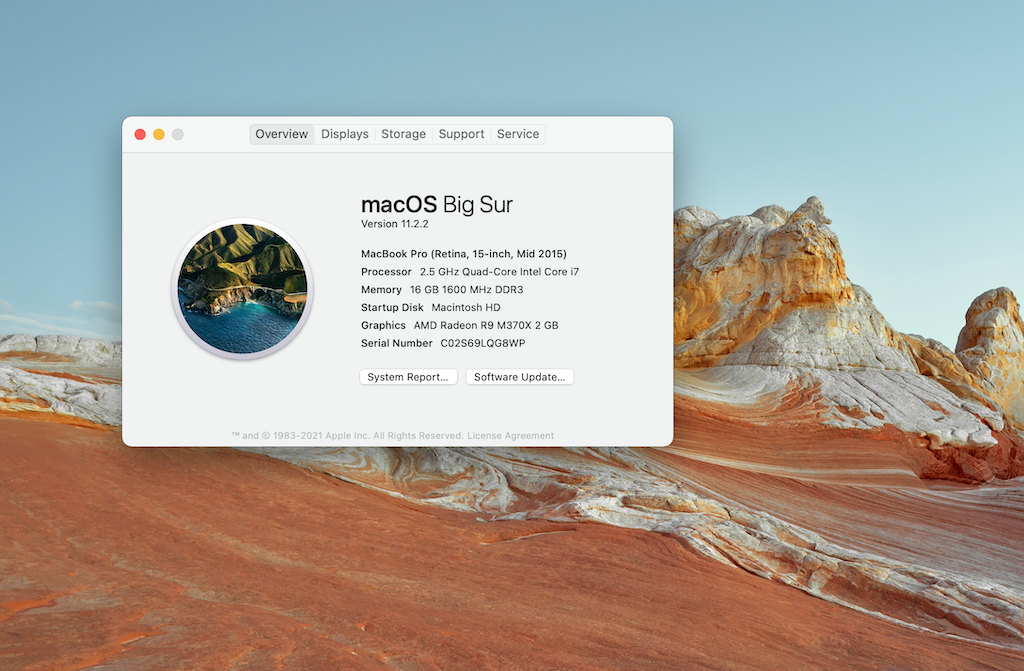Image resolution: width=1024 pixels, height=671 pixels.
Task: Go to the Support tab
Action: tap(461, 134)
